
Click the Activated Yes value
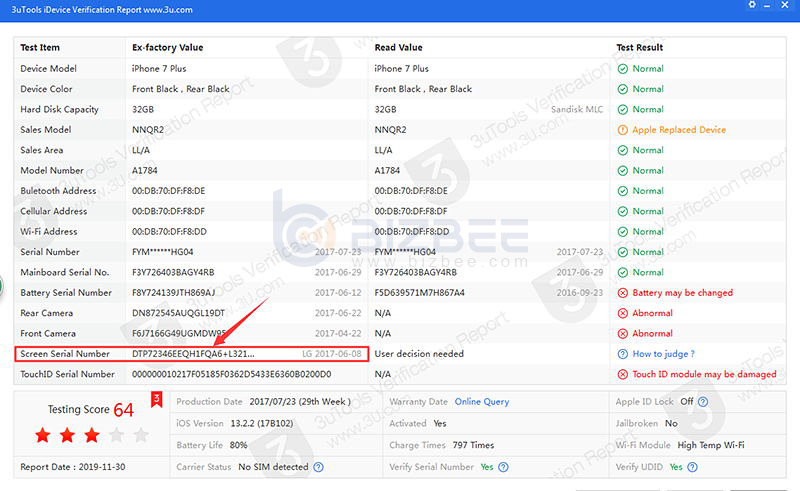440,424
